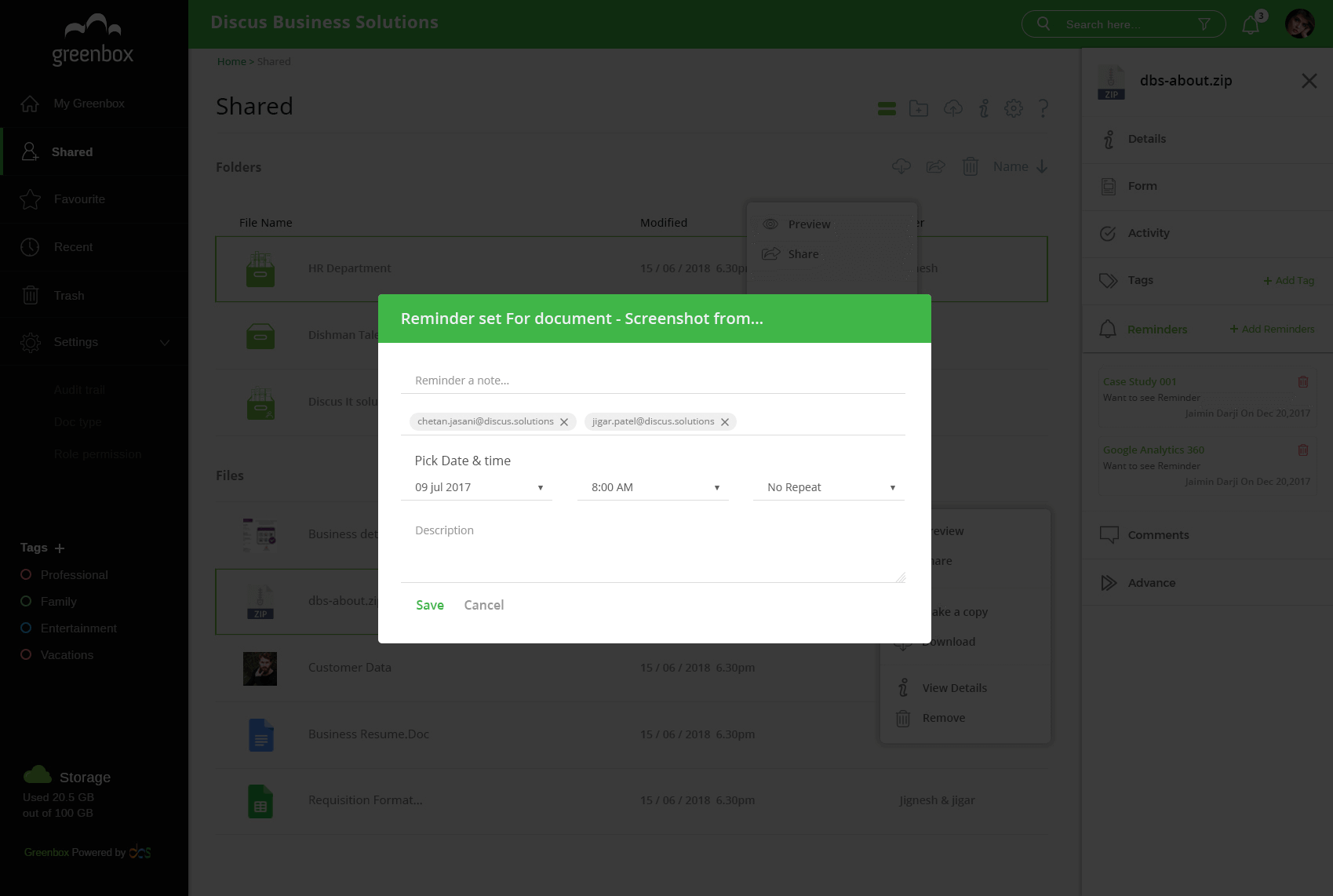Click the new folder icon in toolbar

919,108
